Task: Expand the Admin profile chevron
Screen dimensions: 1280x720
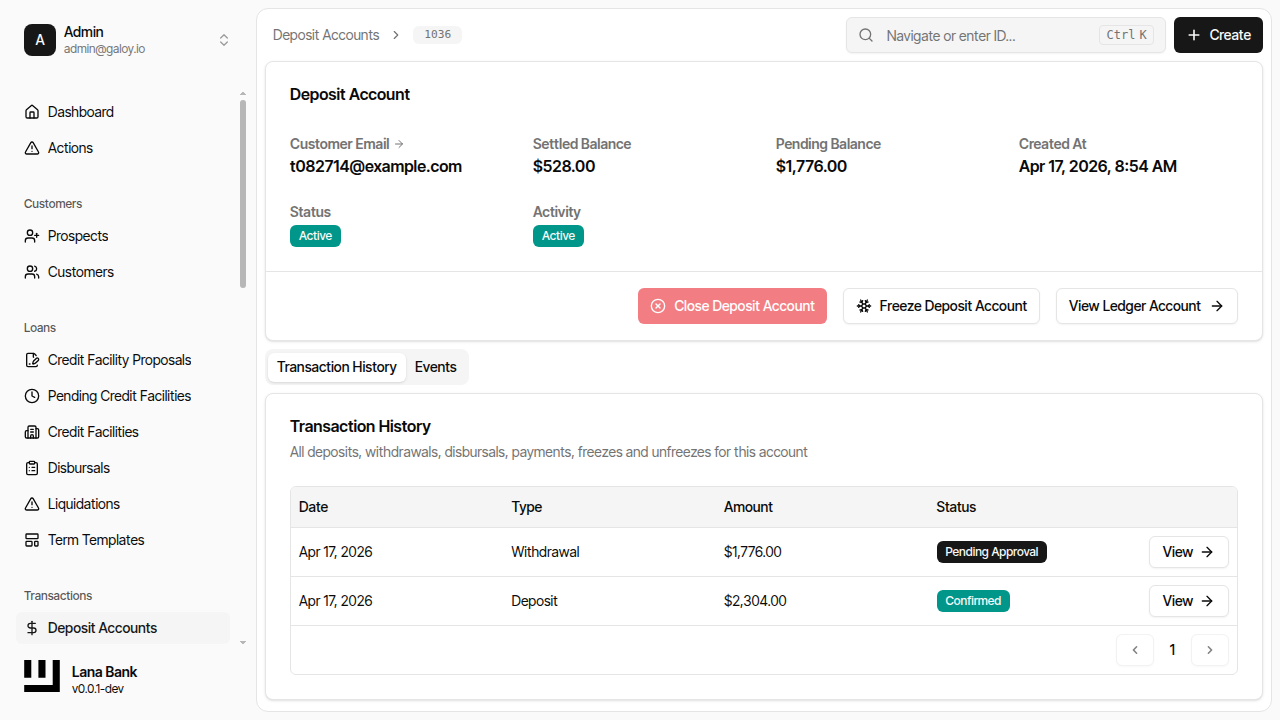Action: (x=224, y=40)
